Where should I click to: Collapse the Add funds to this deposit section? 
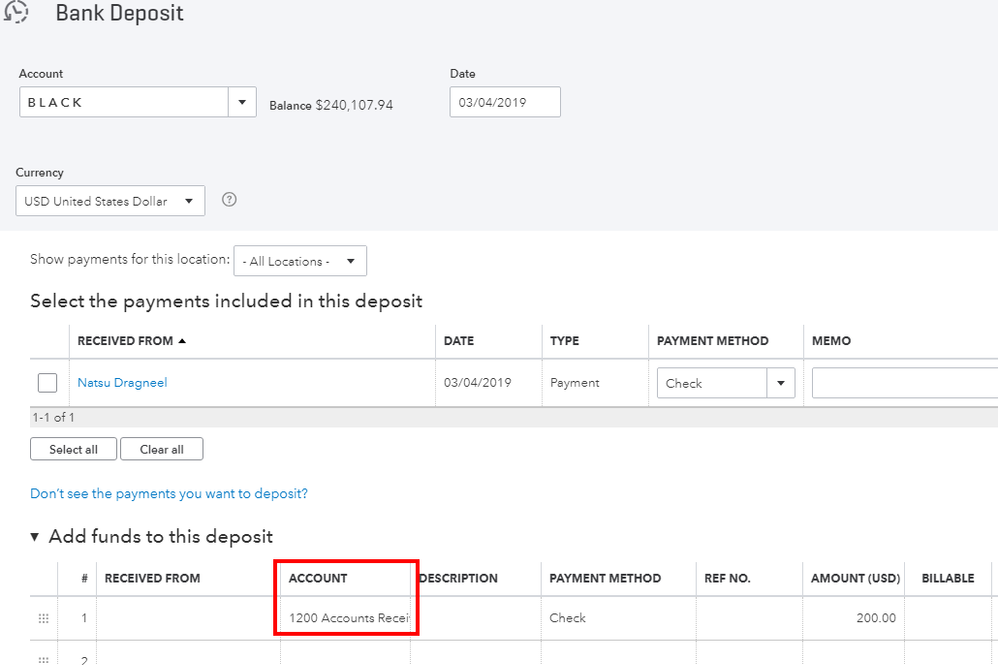click(35, 537)
